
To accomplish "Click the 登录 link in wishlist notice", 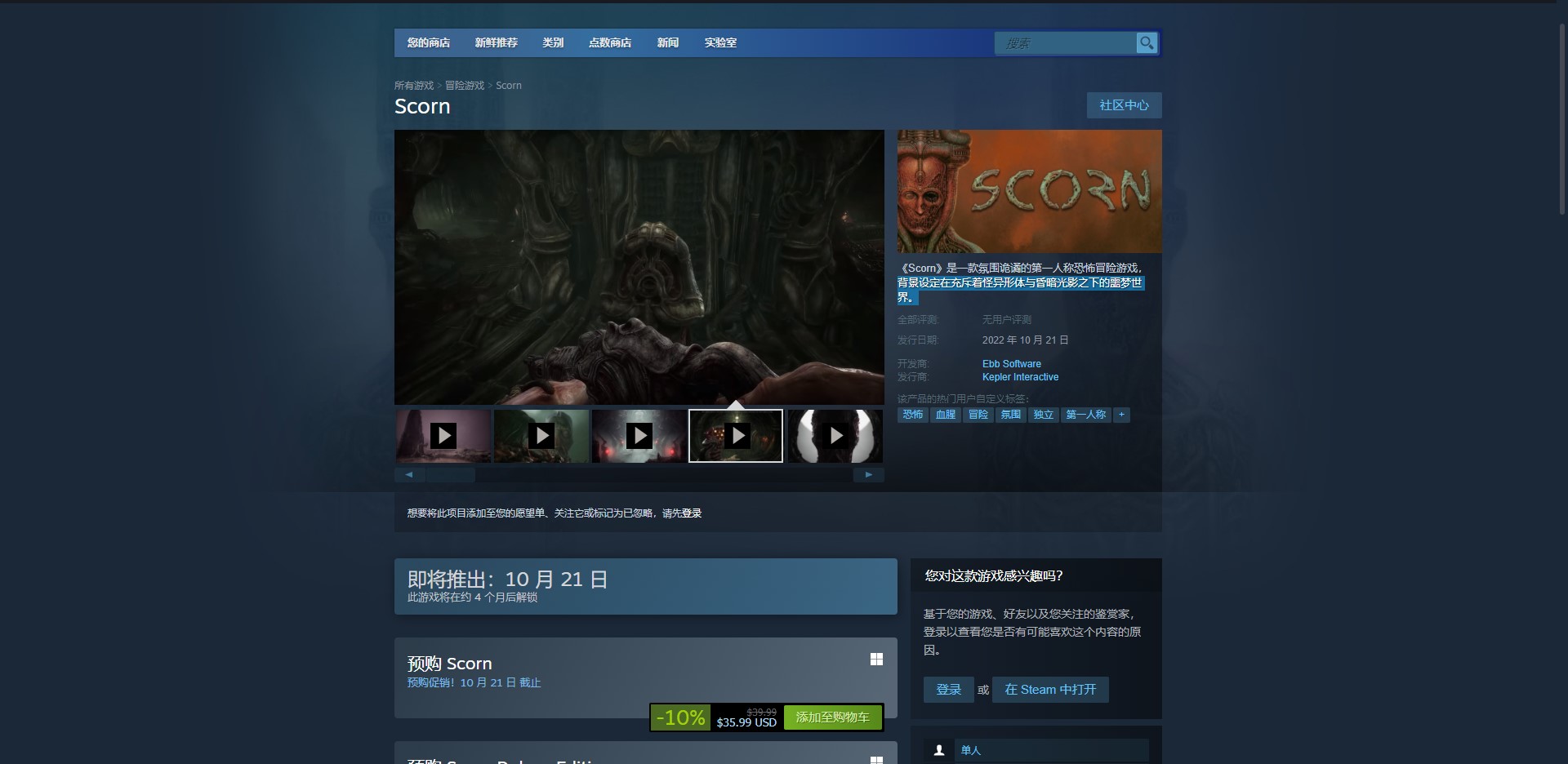I will tap(692, 513).
